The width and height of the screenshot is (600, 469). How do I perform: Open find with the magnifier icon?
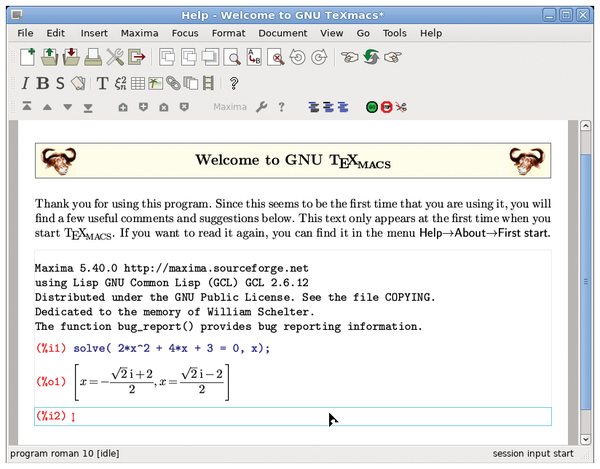point(232,57)
